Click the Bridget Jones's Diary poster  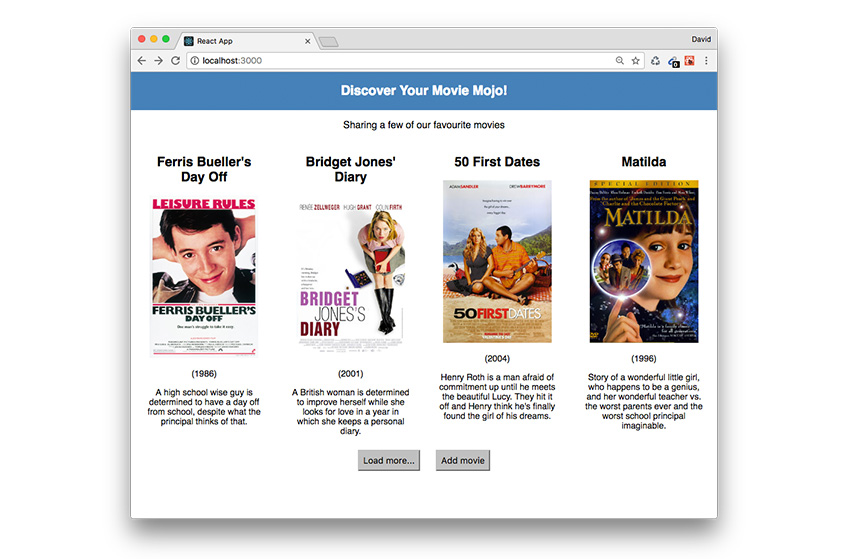[x=351, y=277]
